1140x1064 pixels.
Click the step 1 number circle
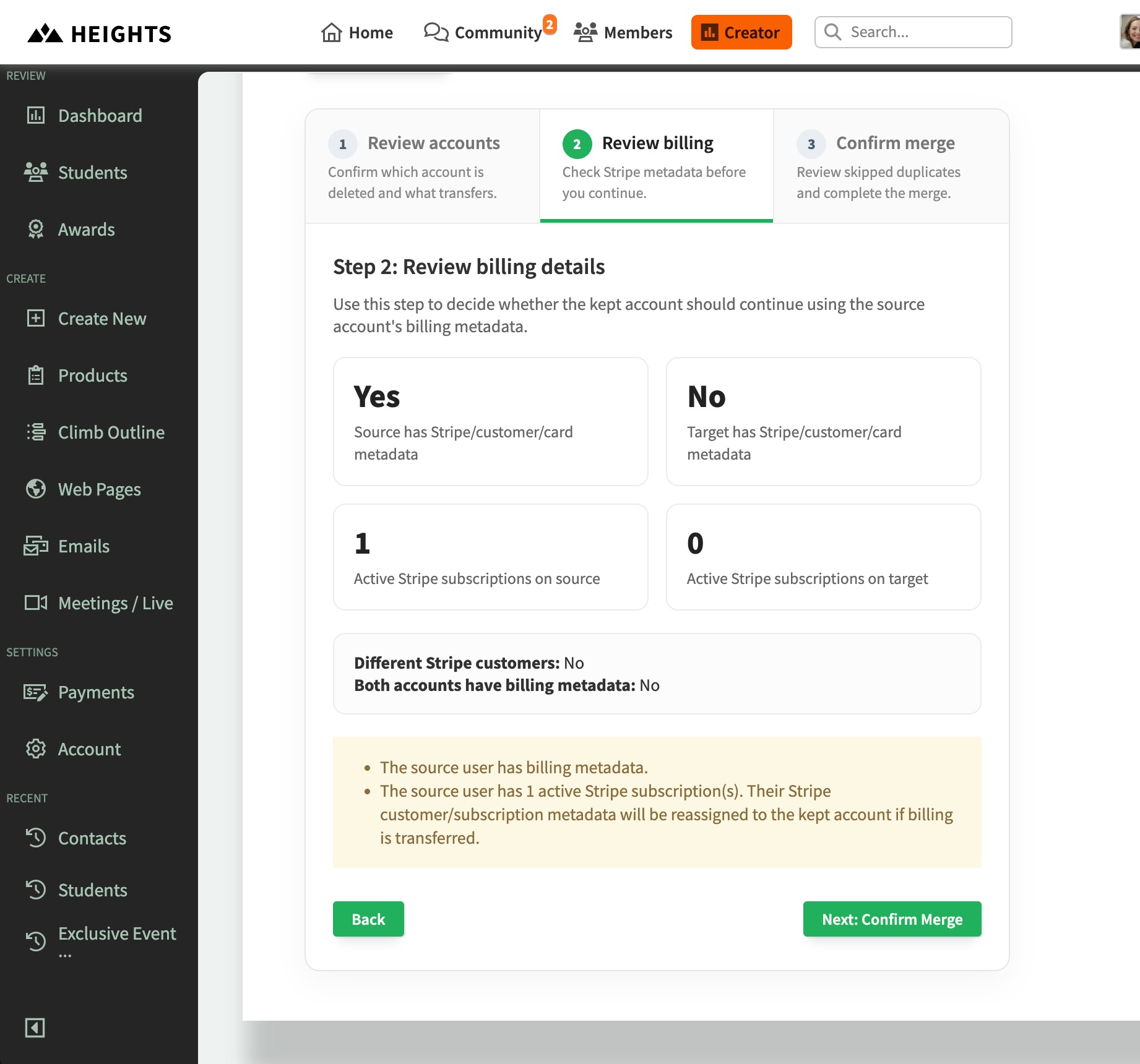coord(343,144)
